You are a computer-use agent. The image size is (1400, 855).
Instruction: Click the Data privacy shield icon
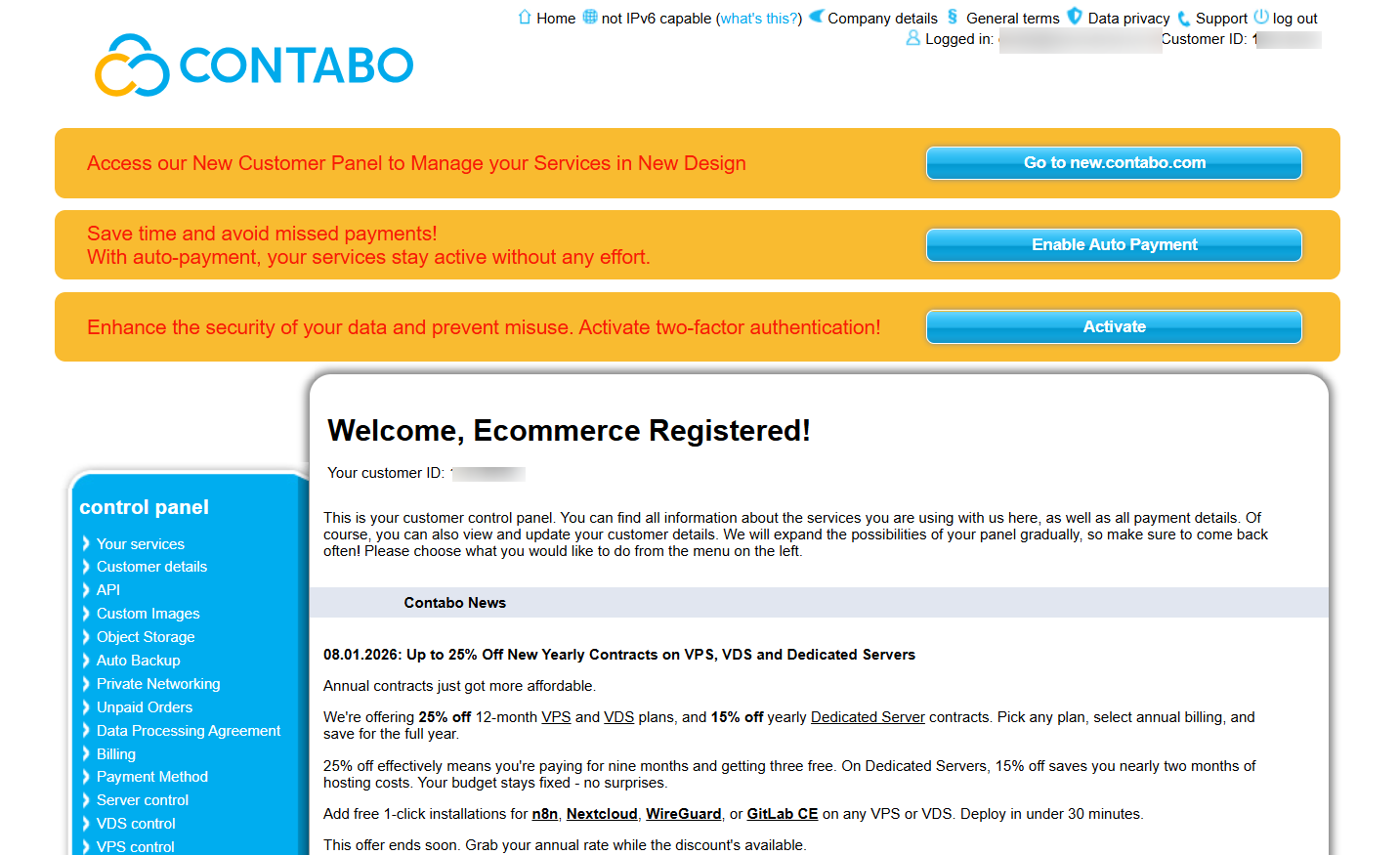click(x=1075, y=17)
